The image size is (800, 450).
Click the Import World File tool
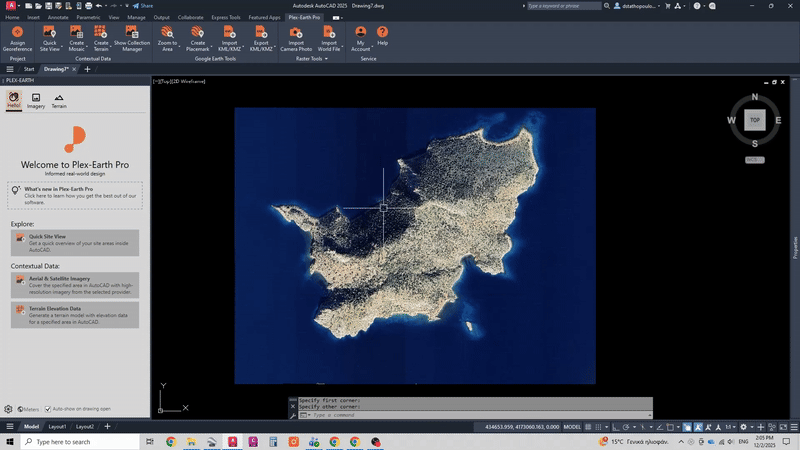click(x=329, y=38)
